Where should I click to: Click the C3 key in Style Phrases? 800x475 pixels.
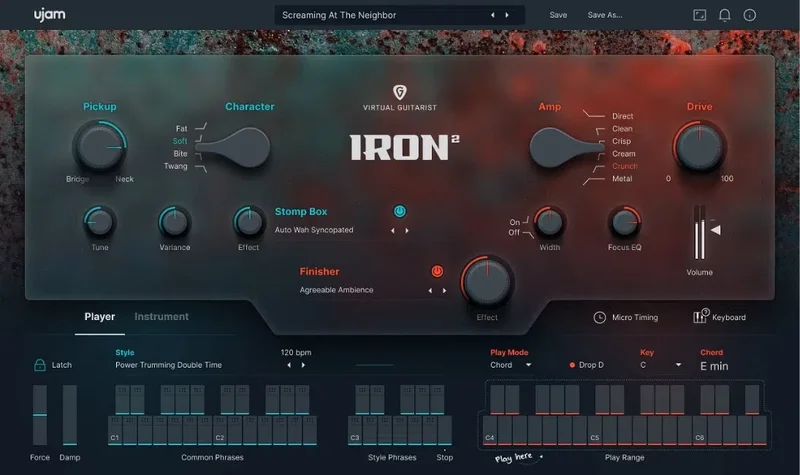click(x=355, y=431)
